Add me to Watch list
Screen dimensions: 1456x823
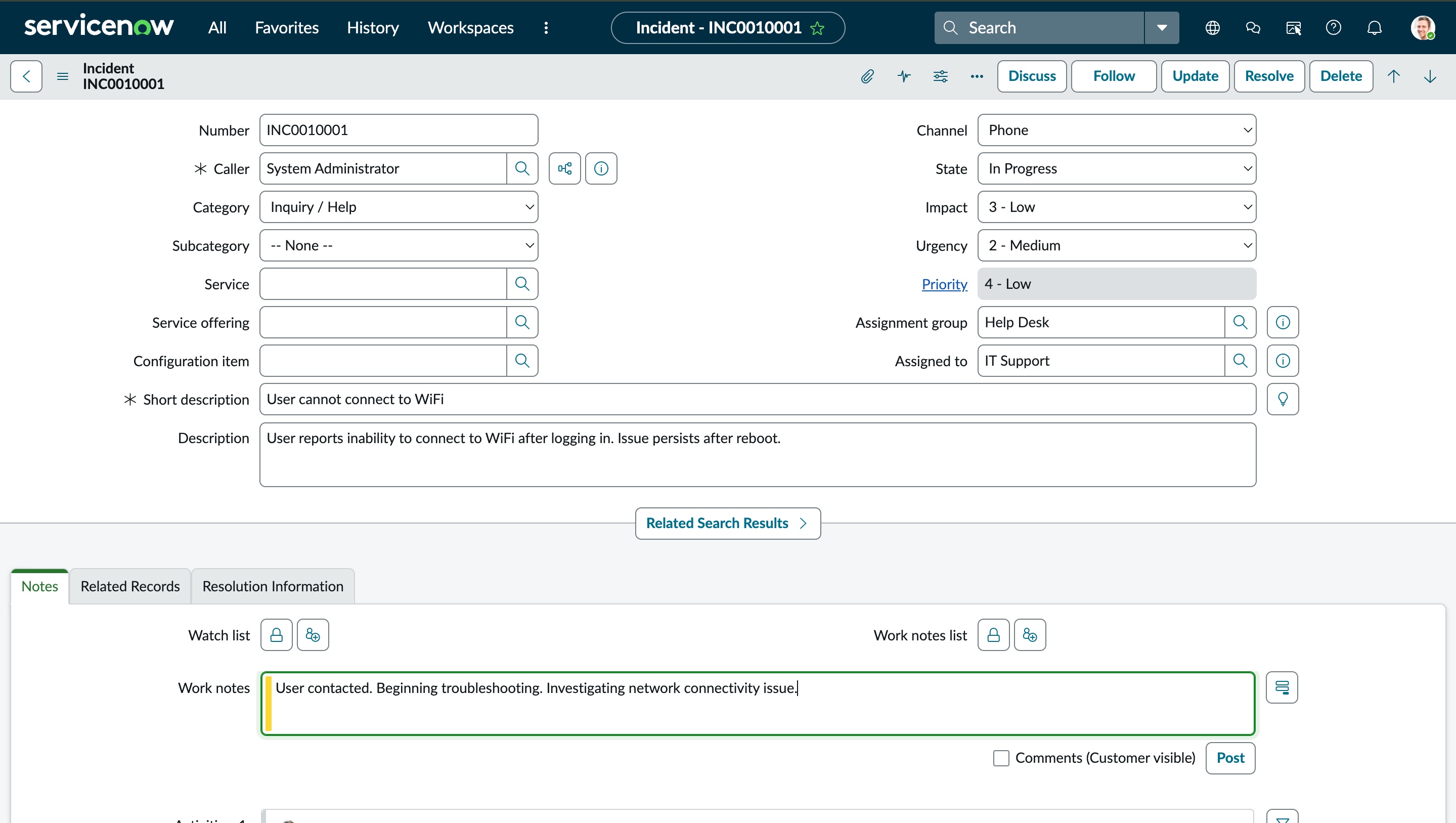coord(313,635)
